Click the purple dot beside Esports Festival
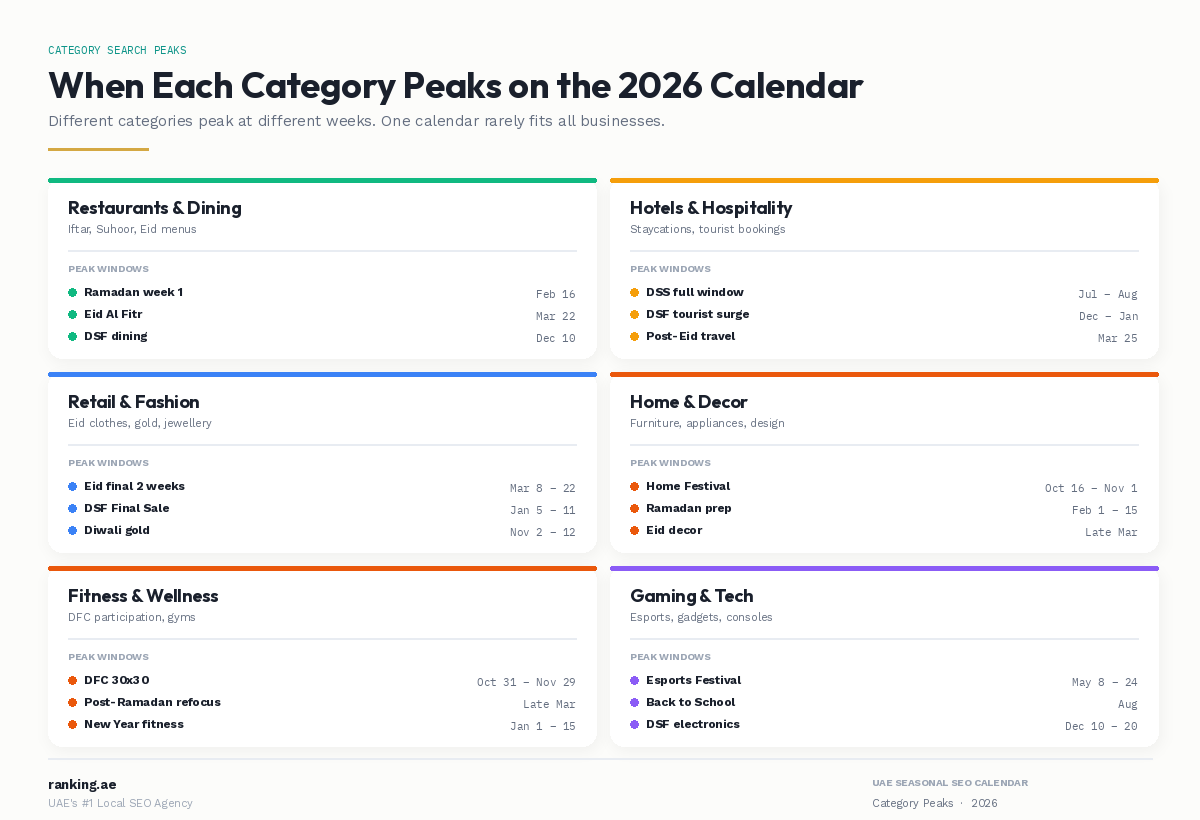This screenshot has width=1200, height=820. (x=635, y=681)
